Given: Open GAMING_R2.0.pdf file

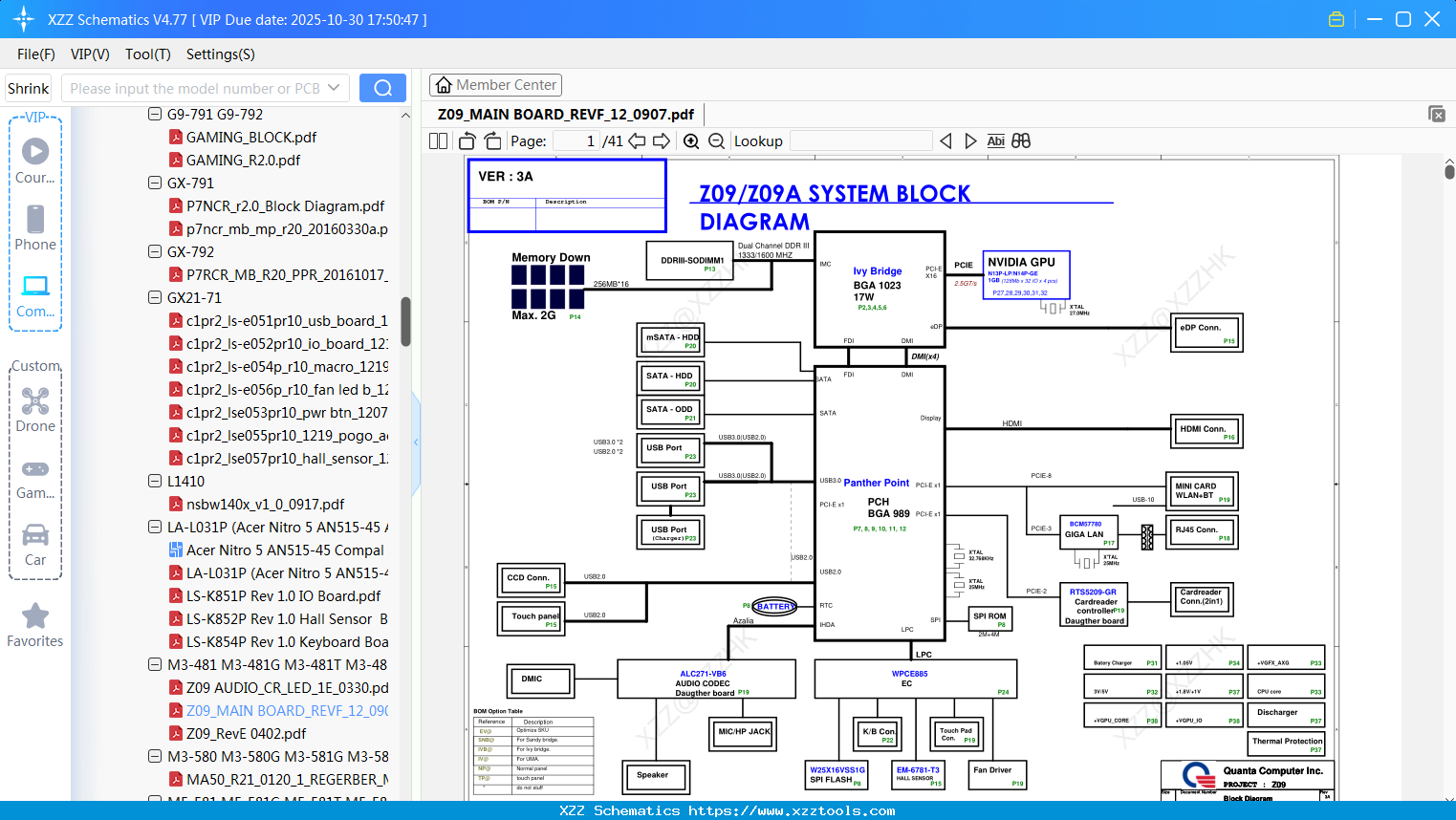Looking at the screenshot, I should pos(243,161).
